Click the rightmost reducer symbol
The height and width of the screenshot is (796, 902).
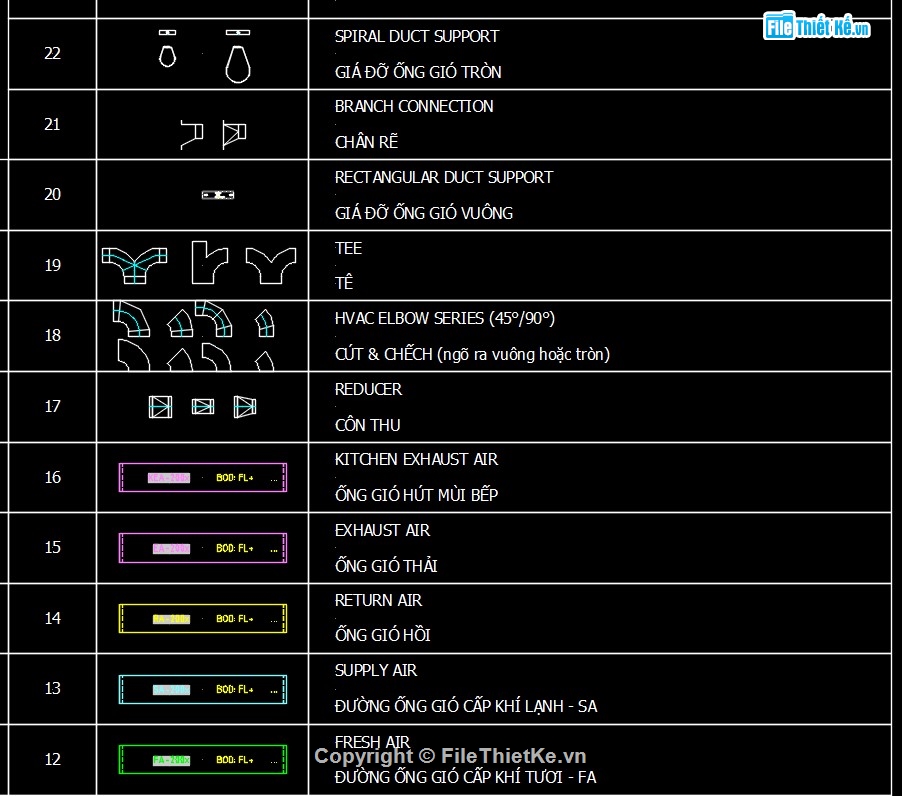[245, 406]
